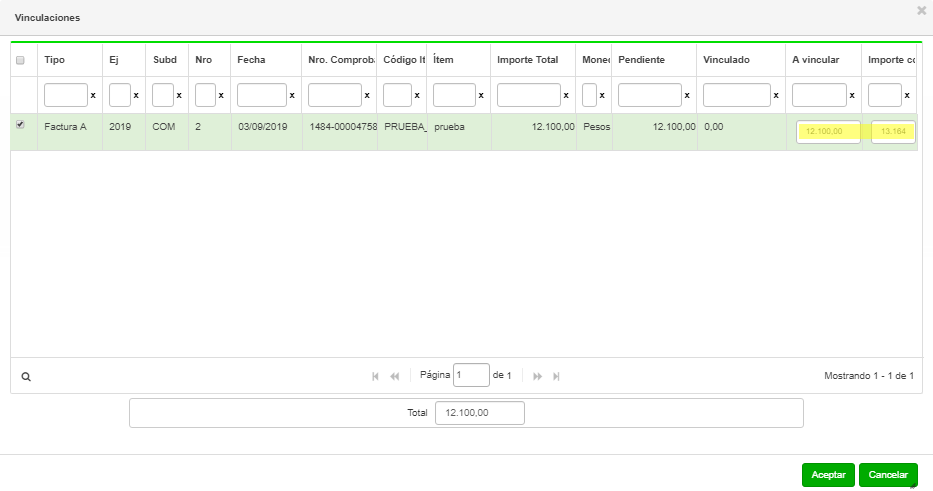
Task: Click the search magnifier icon in grid footer
Action: tap(26, 377)
